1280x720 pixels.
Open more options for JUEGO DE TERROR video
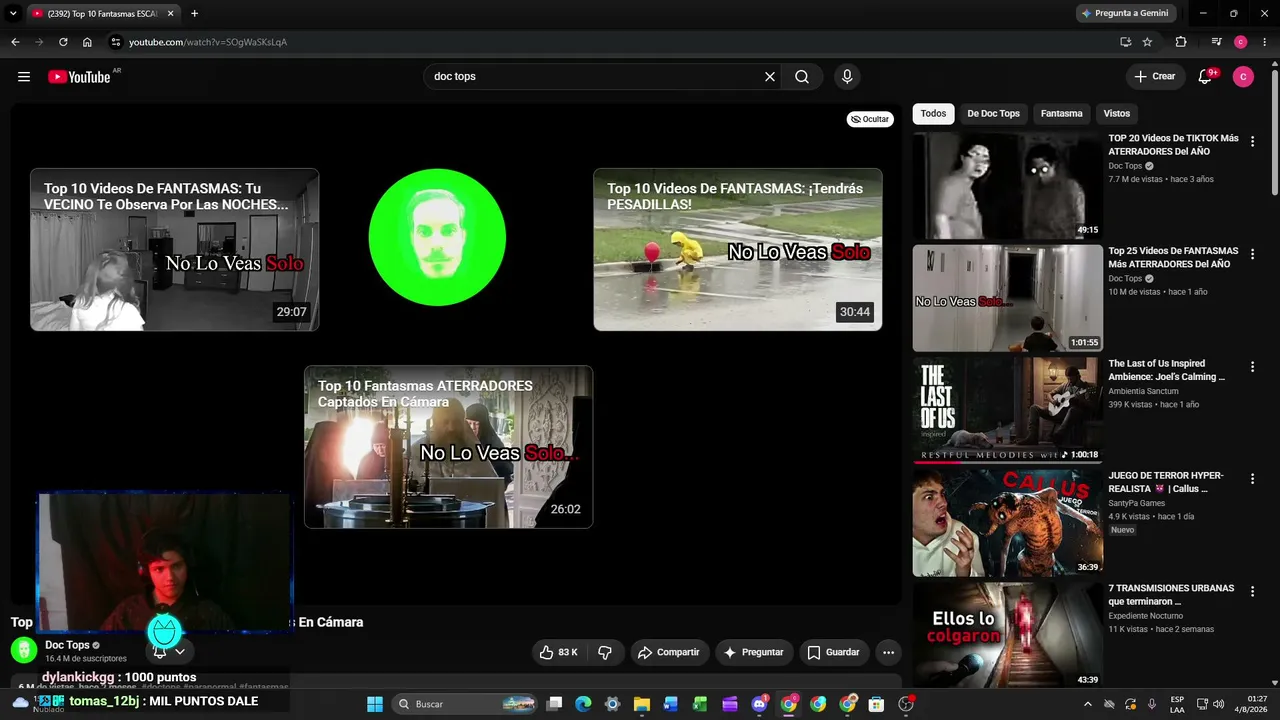[1252, 479]
